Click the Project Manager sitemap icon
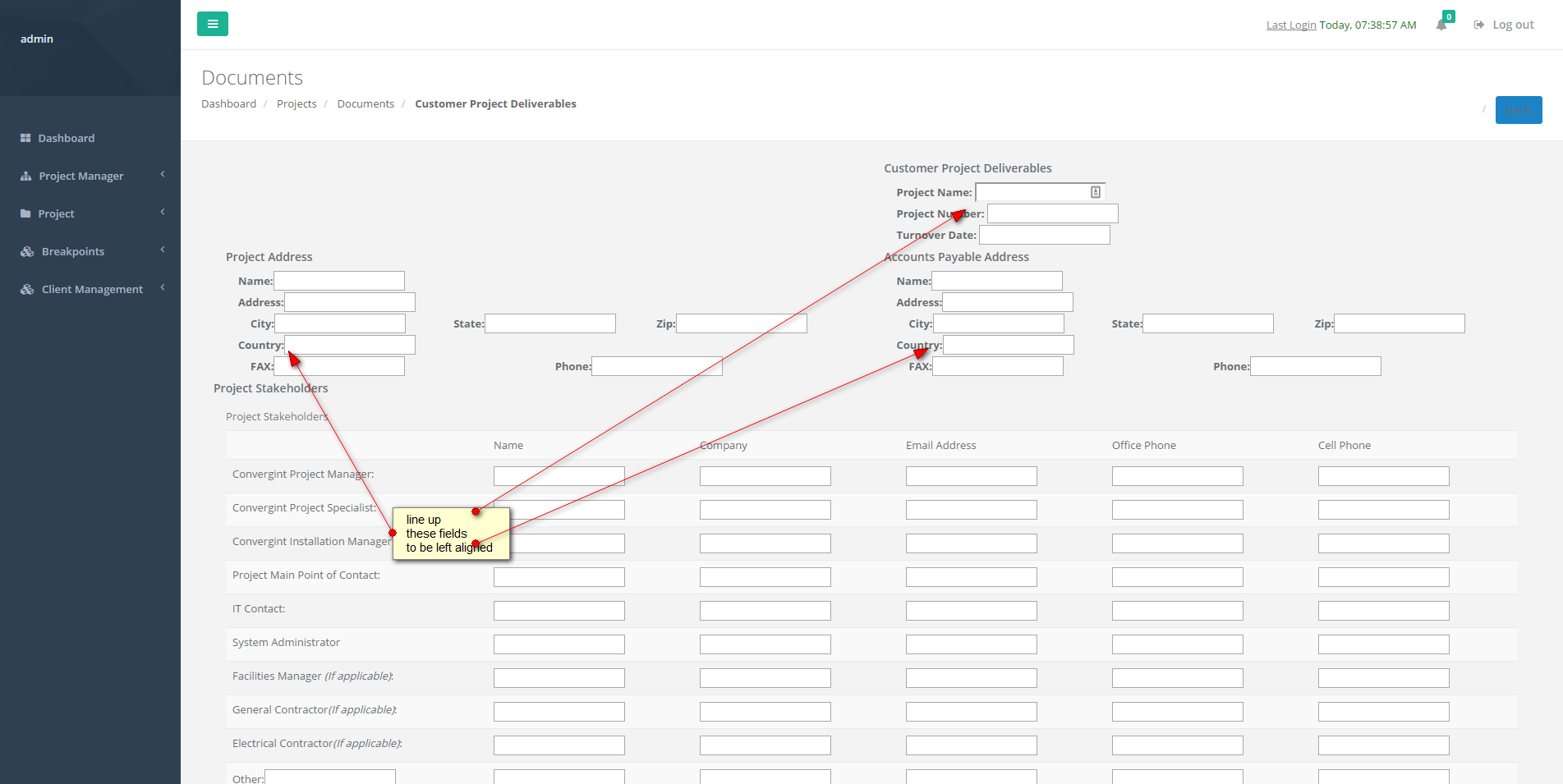The width and height of the screenshot is (1563, 784). tap(25, 176)
